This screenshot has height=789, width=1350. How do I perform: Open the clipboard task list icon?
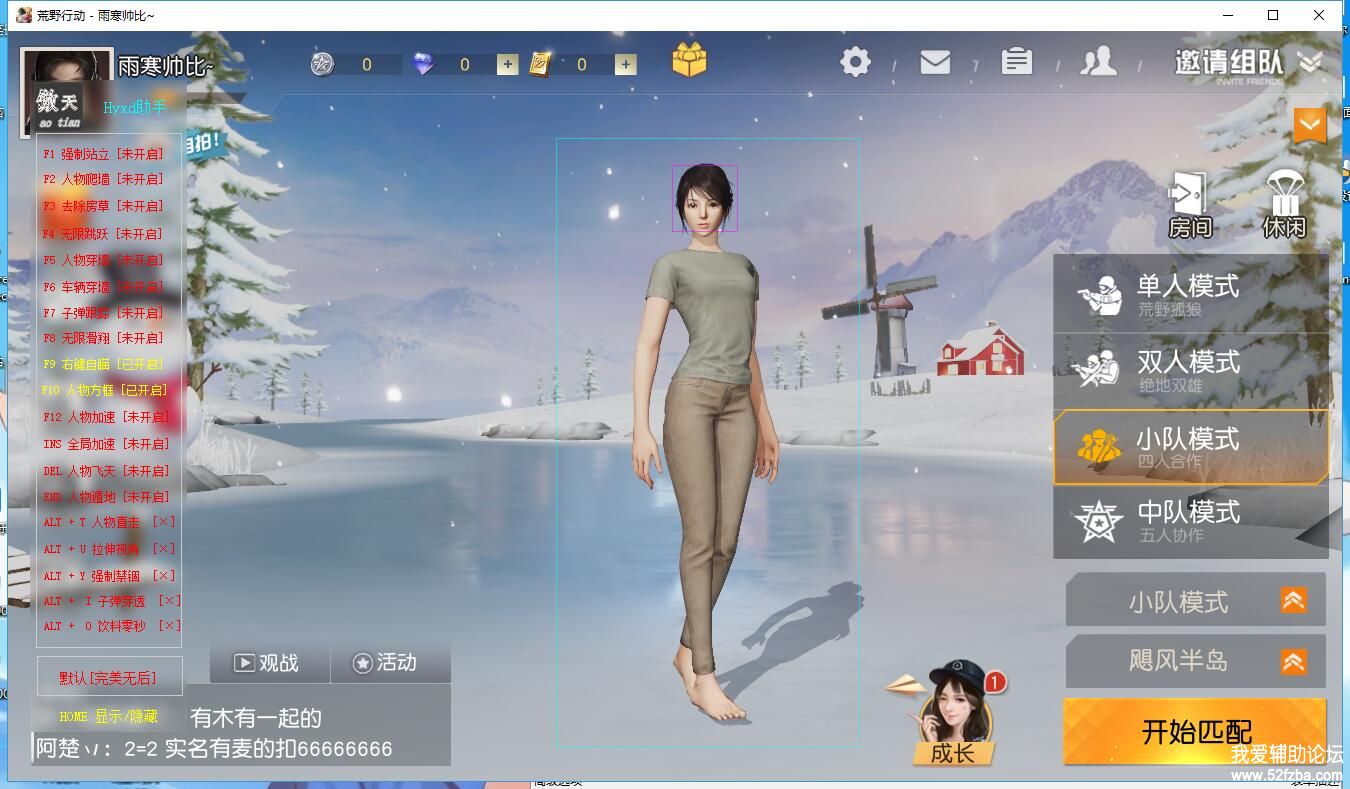(1016, 61)
